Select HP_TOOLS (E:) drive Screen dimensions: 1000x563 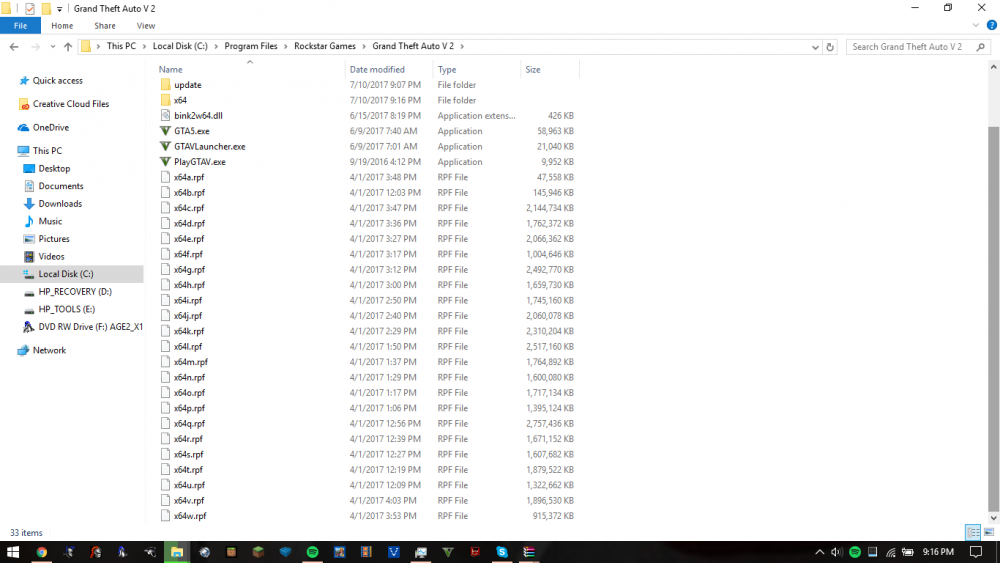(x=66, y=309)
